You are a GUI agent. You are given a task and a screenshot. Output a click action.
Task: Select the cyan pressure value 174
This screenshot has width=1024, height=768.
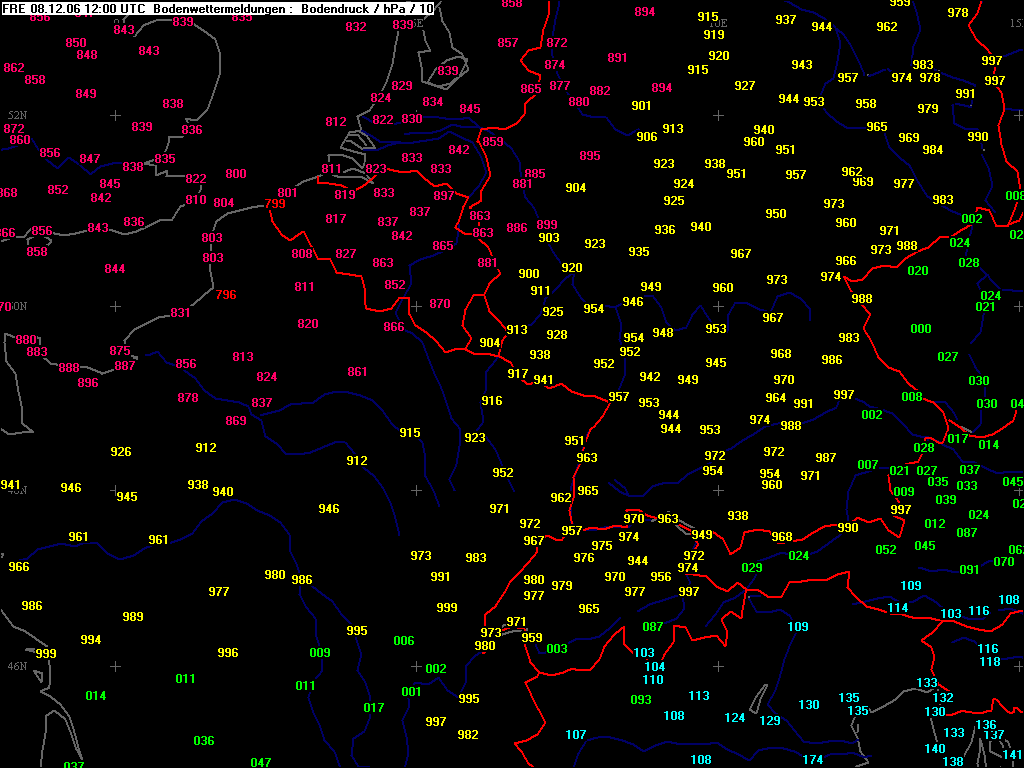[x=813, y=760]
